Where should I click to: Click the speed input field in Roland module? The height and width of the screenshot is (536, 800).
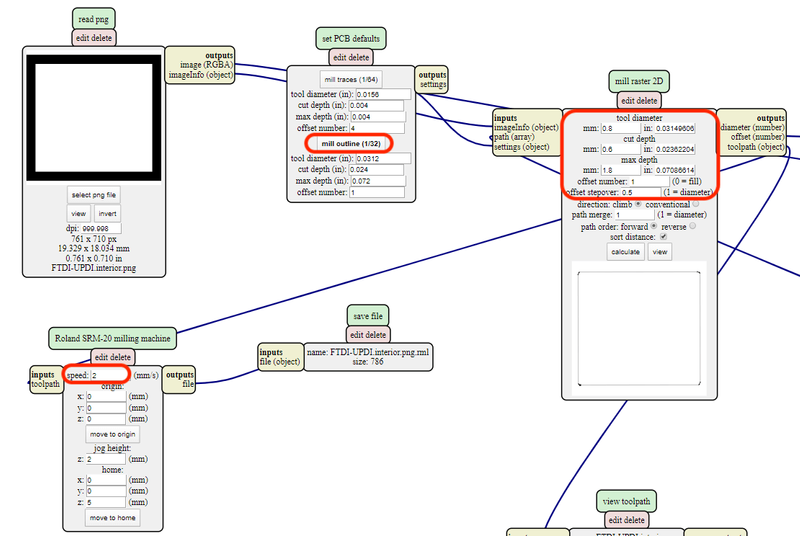pos(107,374)
